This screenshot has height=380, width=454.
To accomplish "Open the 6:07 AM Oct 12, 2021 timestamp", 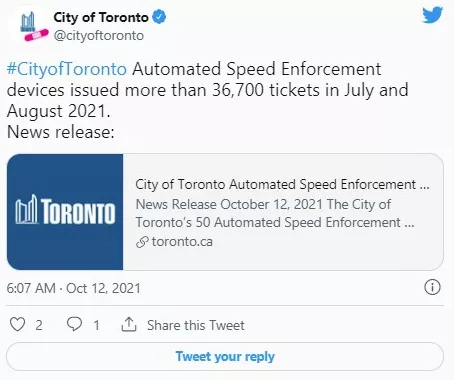I will click(x=73, y=288).
